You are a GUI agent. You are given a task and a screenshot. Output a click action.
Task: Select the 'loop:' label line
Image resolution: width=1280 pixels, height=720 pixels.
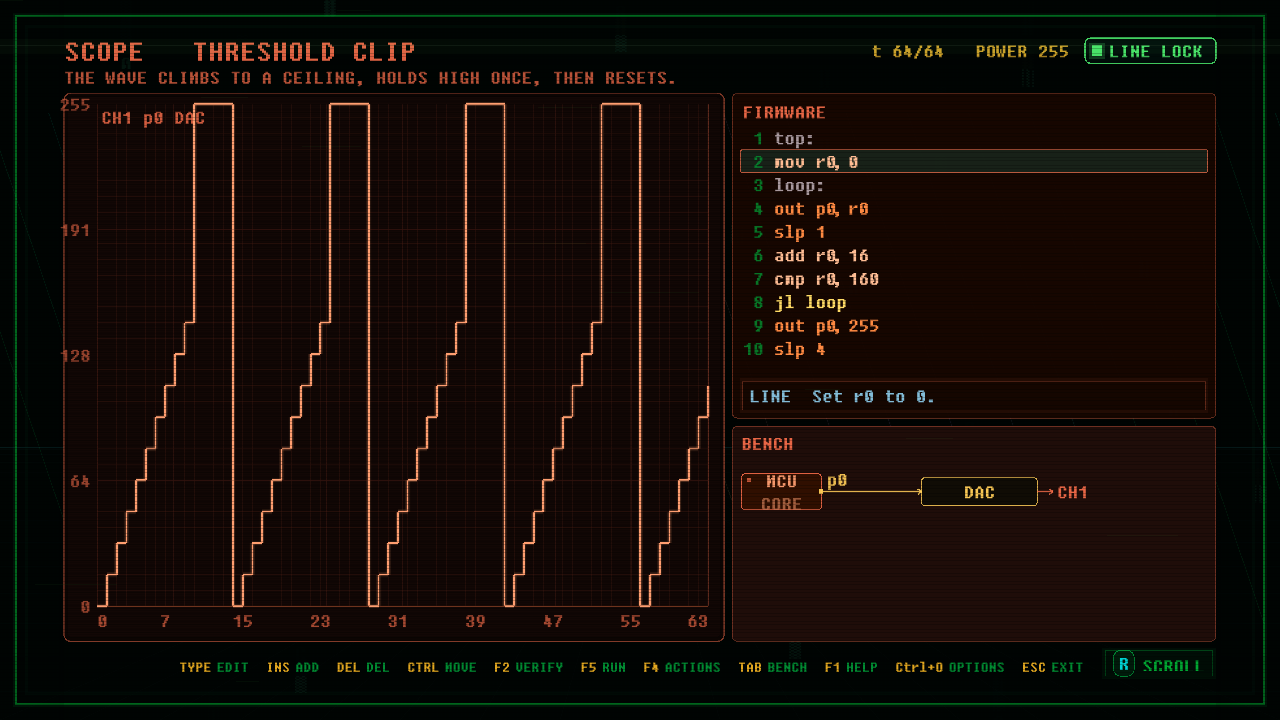[x=974, y=186]
